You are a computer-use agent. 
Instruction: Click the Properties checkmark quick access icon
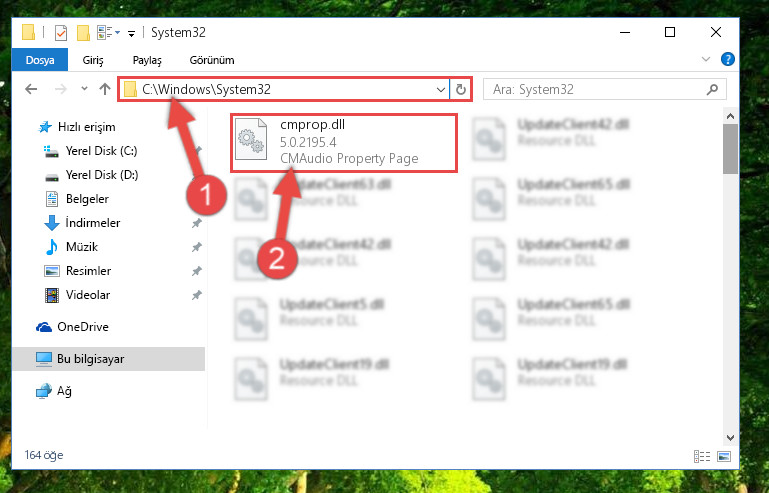pyautogui.click(x=61, y=33)
